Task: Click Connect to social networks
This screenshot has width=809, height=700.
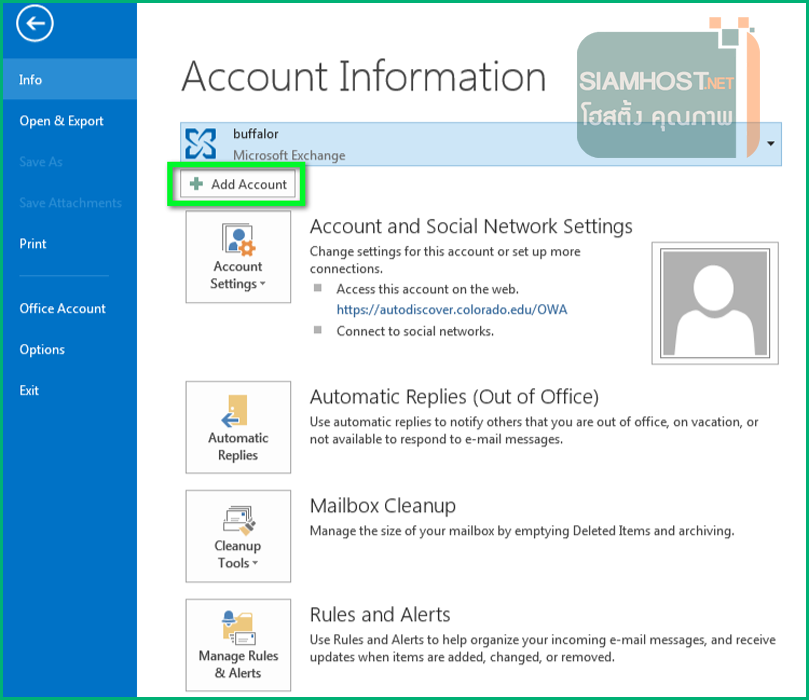Action: point(414,331)
